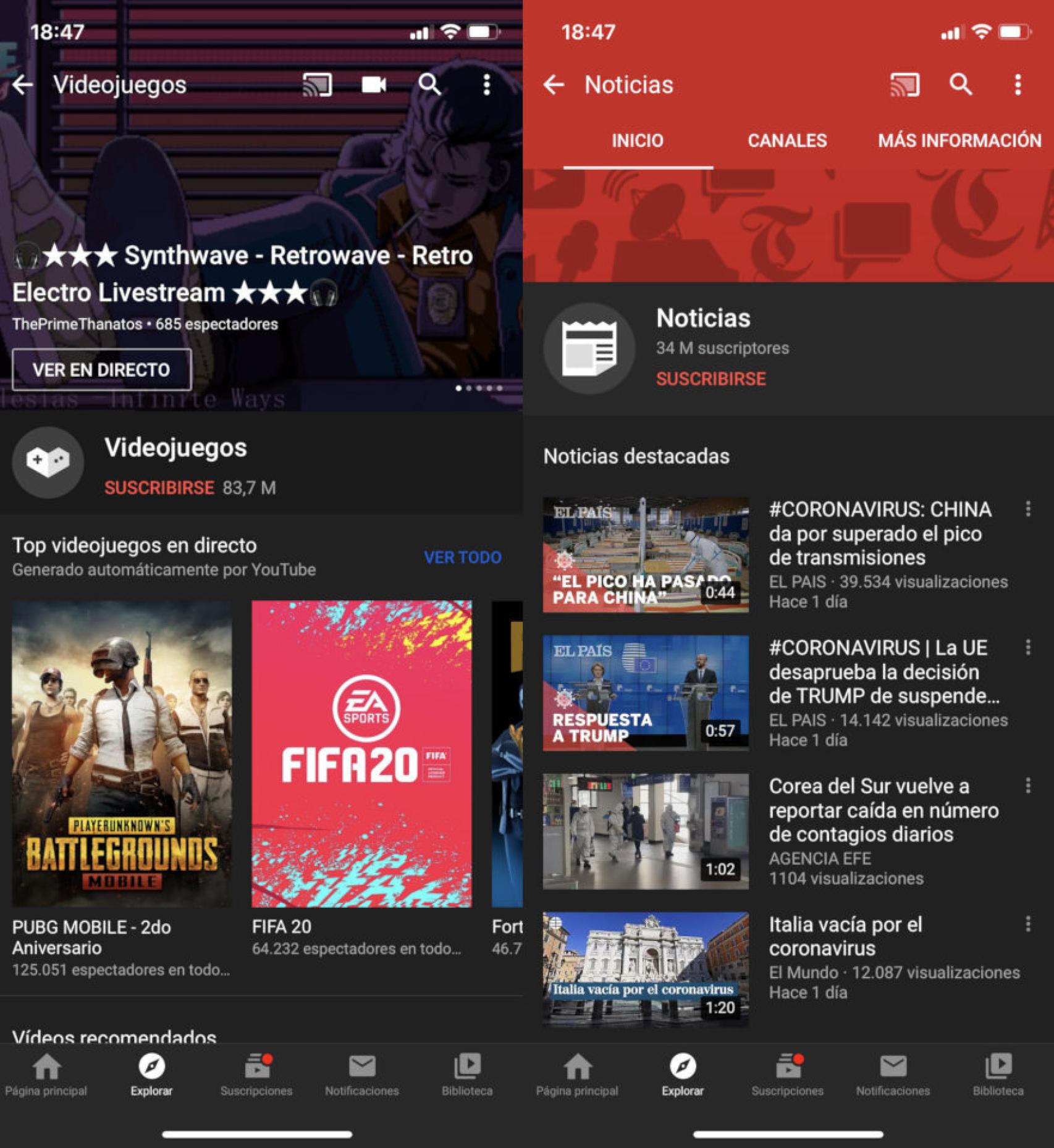The width and height of the screenshot is (1054, 1148).
Task: Open options for Italia vacía video
Action: pyautogui.click(x=1028, y=924)
